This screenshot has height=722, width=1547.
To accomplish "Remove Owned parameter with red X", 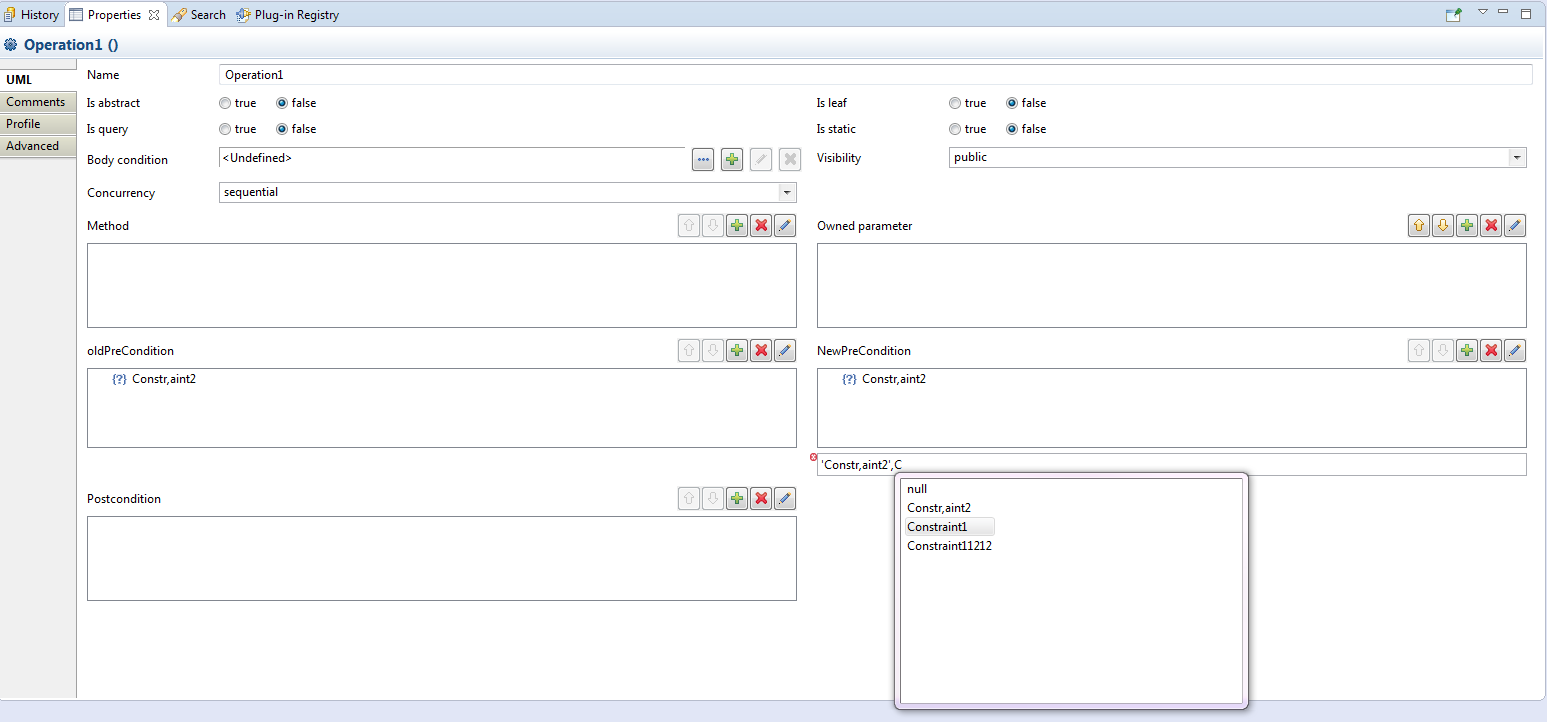I will point(1491,226).
